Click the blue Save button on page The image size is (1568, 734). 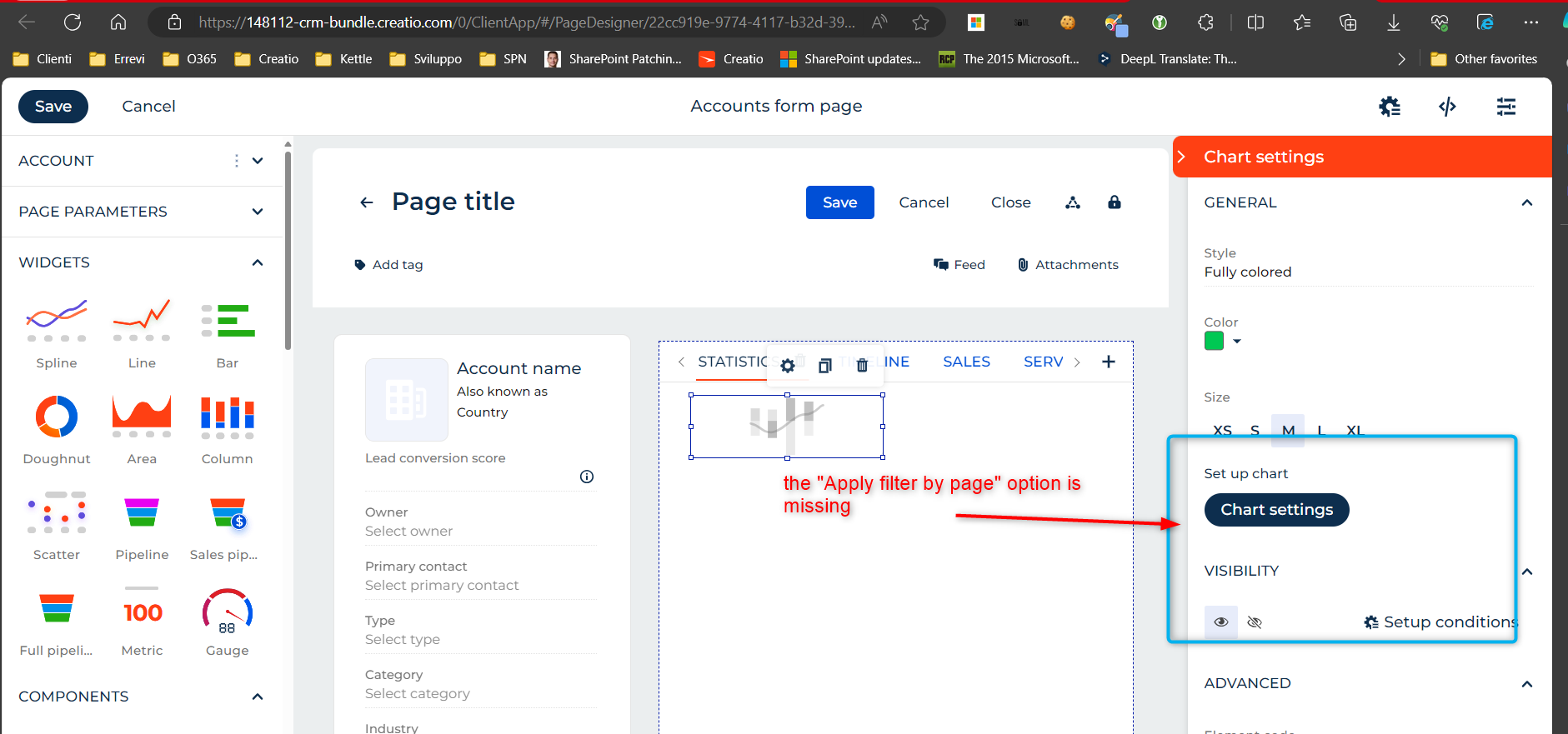pyautogui.click(x=839, y=202)
